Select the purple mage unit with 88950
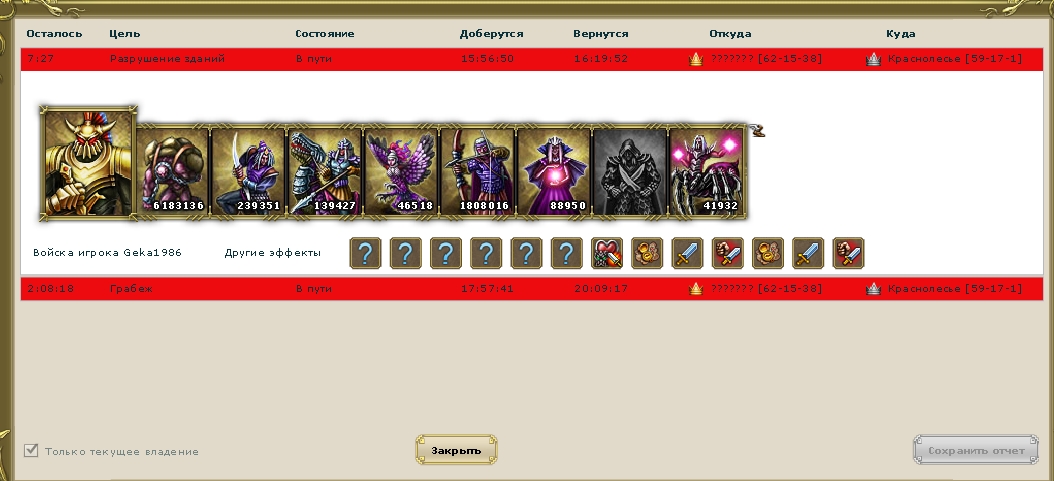This screenshot has height=481, width=1054. [554, 171]
